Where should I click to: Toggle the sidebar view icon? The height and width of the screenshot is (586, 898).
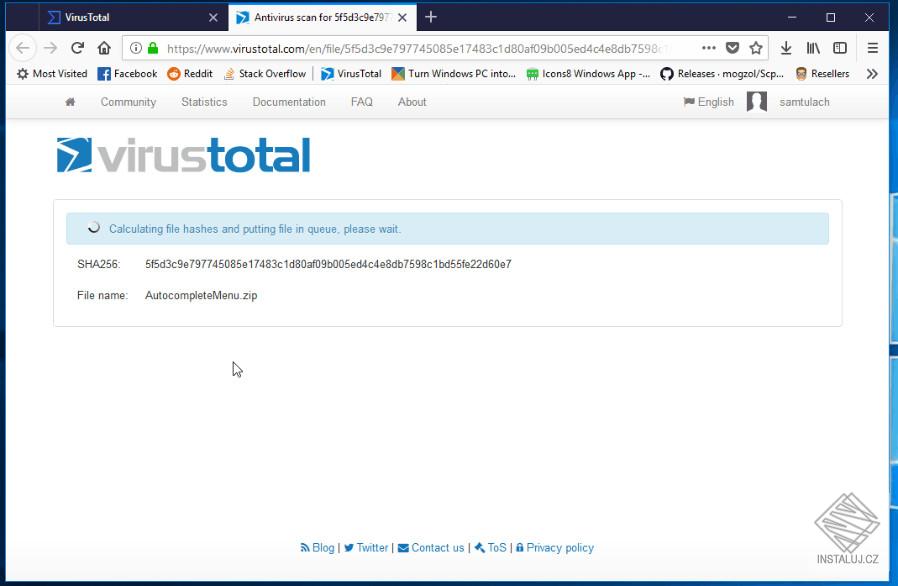click(x=840, y=47)
